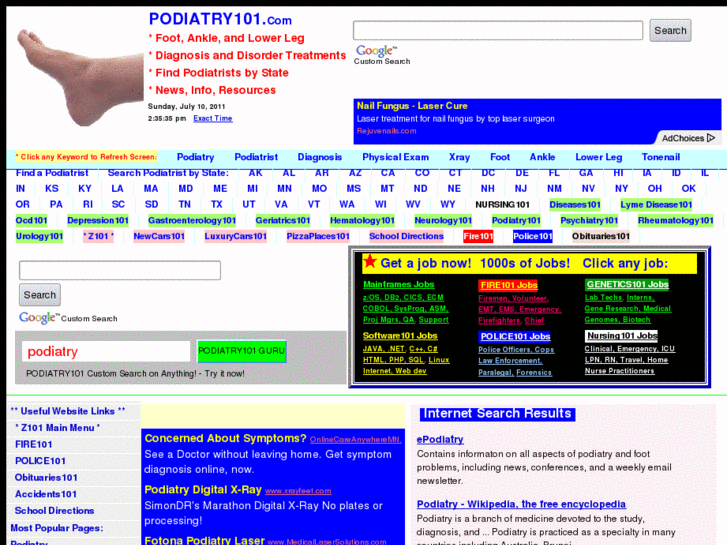Open Accidents101 sidebar link
The width and height of the screenshot is (727, 545).
pyautogui.click(x=45, y=494)
